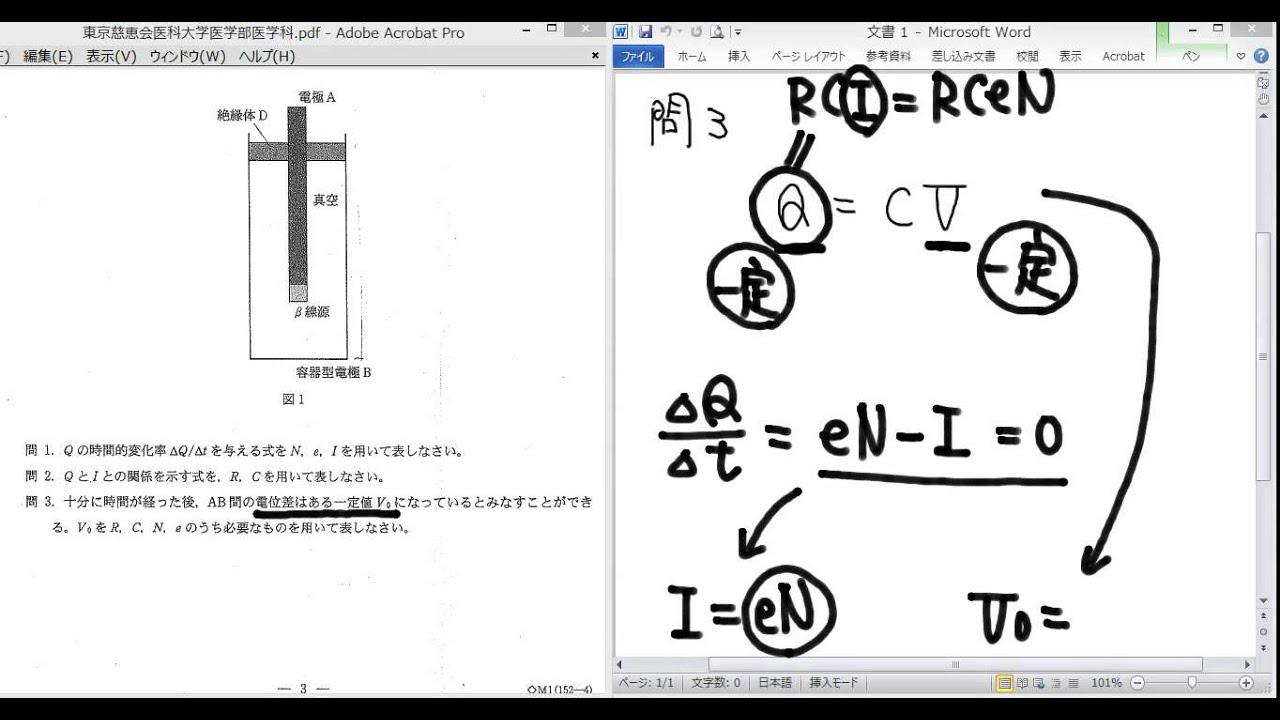1280x720 pixels.
Task: Click the zoom out minus button
Action: click(x=1137, y=683)
